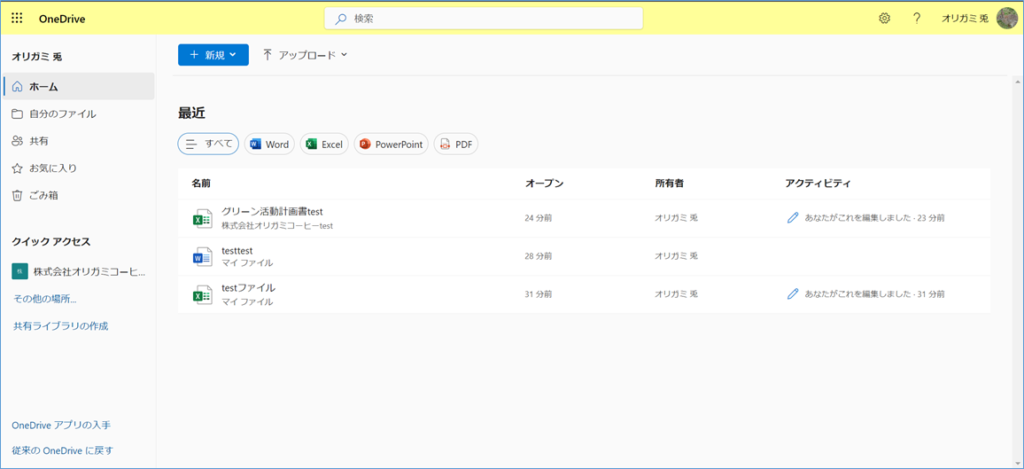
Task: Click 共有ライブラリの作成 link
Action: click(x=60, y=326)
